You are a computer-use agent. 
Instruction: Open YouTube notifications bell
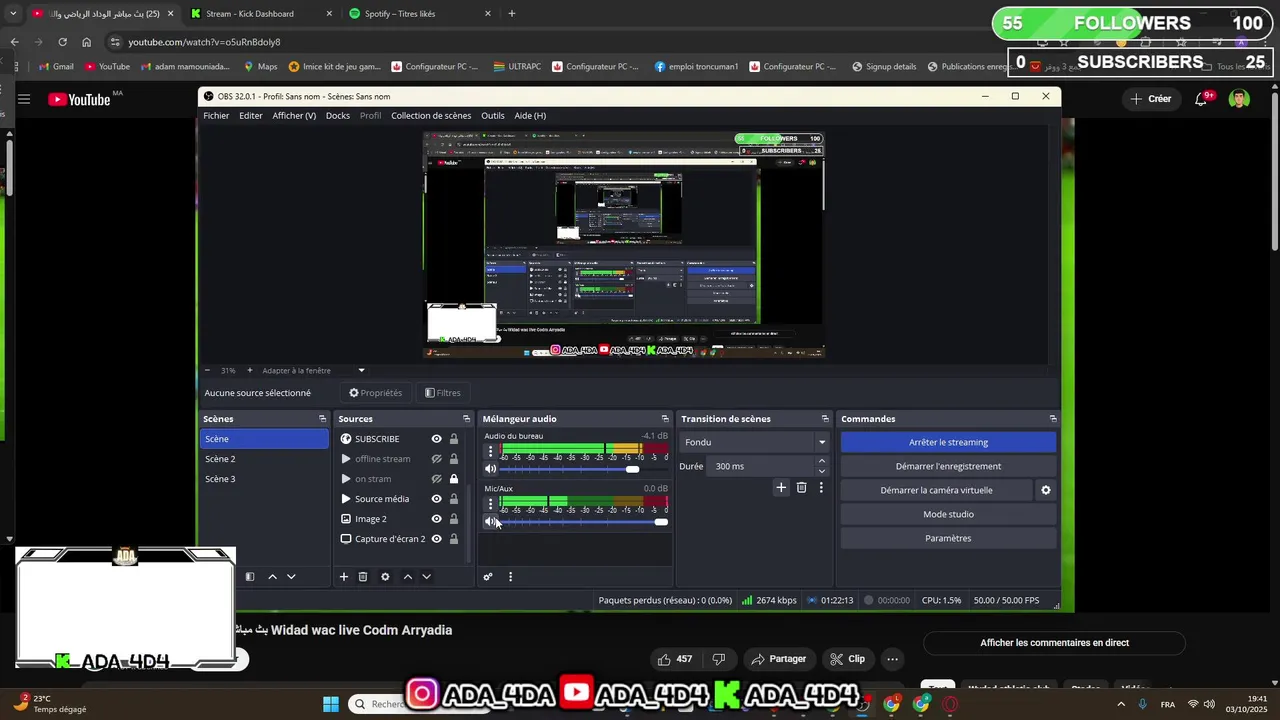1202,99
